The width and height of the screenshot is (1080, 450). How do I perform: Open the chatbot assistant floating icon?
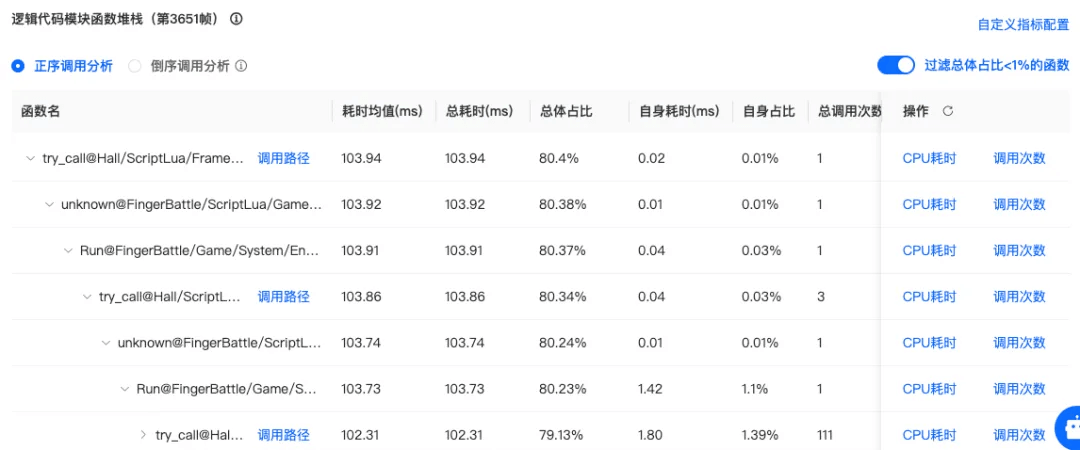coord(1068,427)
